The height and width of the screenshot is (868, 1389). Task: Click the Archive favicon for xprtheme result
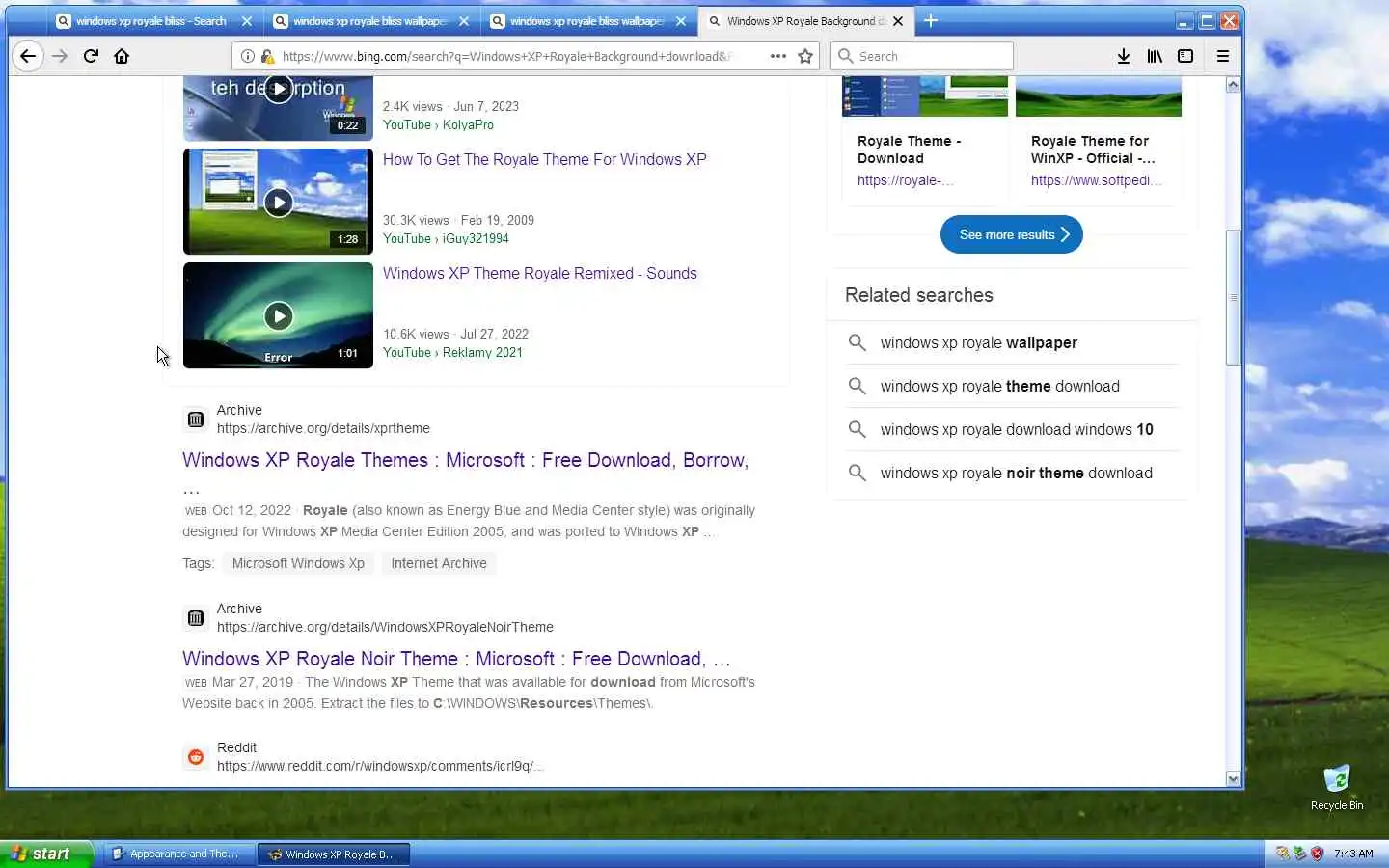pos(196,420)
